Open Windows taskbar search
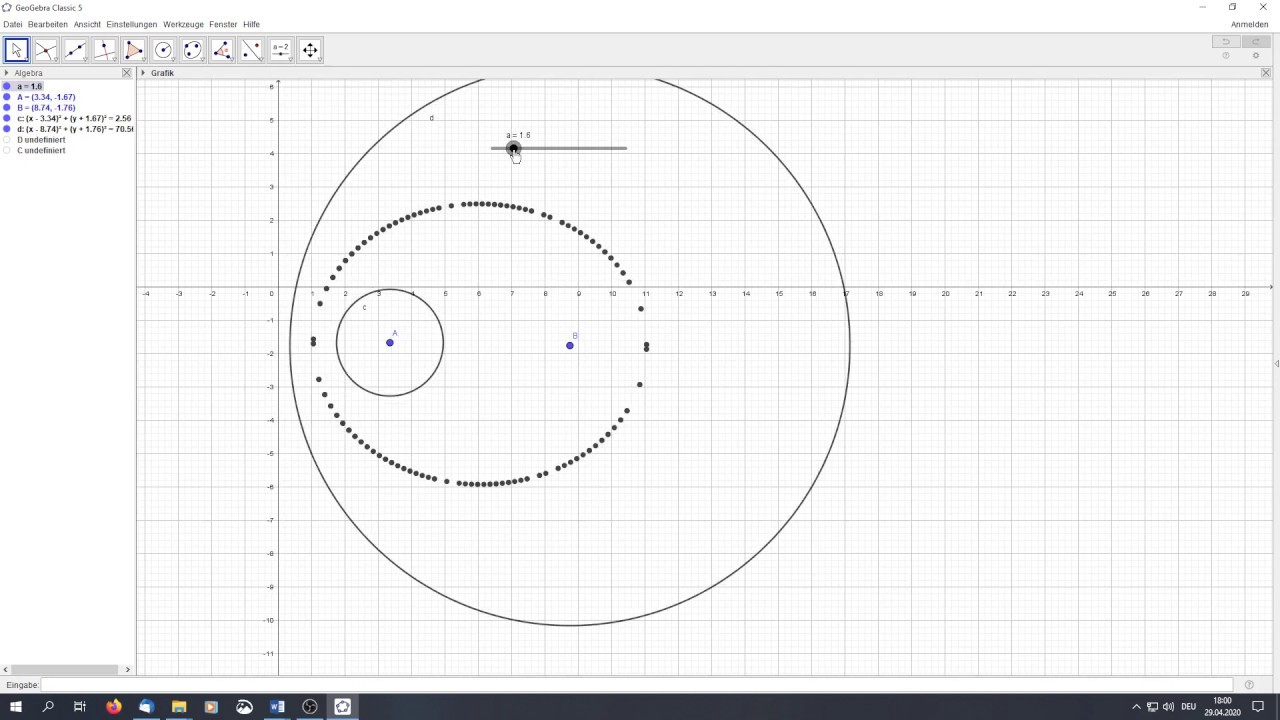 [x=48, y=707]
